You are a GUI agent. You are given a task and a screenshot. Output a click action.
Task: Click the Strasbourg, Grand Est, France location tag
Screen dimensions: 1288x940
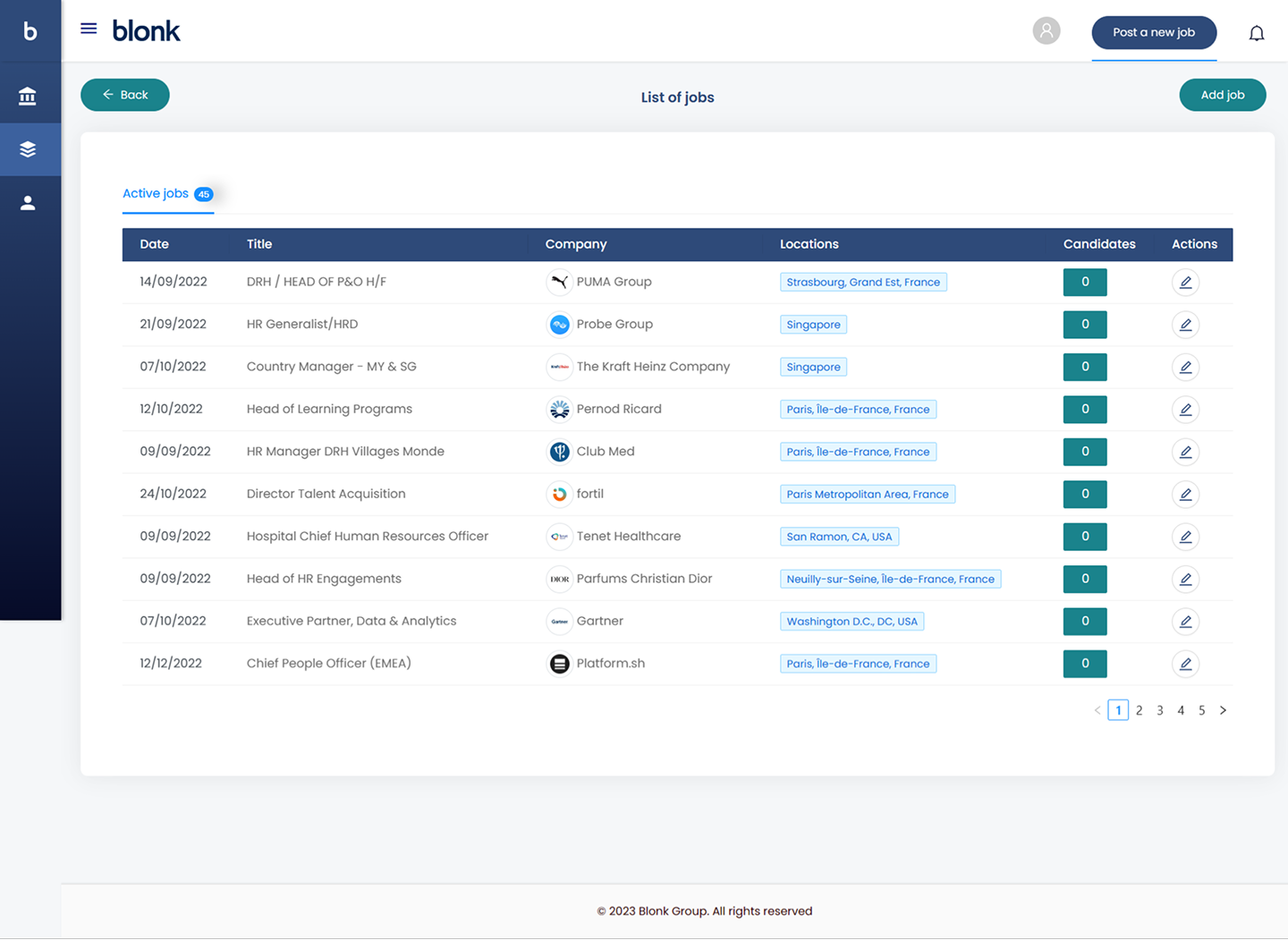[862, 283]
